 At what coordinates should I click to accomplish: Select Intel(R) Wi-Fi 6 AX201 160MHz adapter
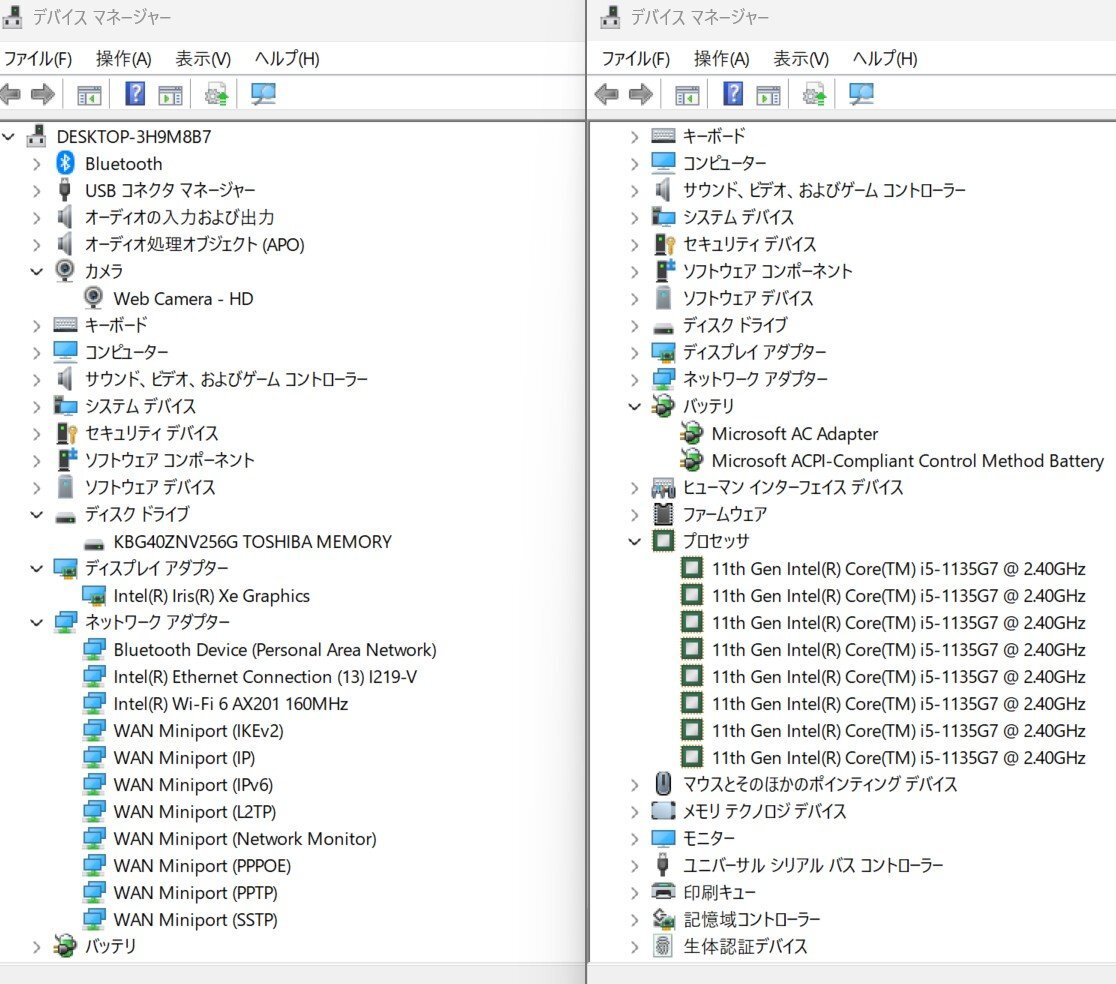[x=230, y=703]
